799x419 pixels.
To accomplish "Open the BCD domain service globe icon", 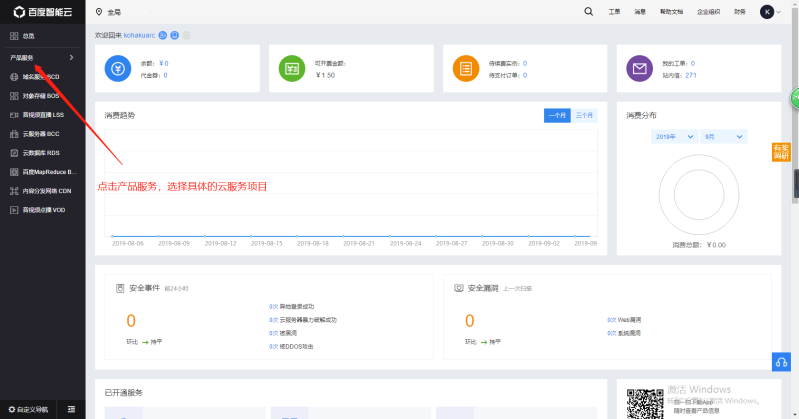I will (x=14, y=77).
